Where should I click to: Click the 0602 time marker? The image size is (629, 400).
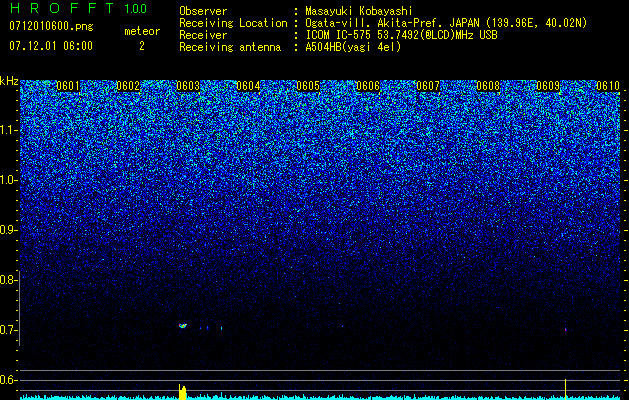[x=128, y=86]
